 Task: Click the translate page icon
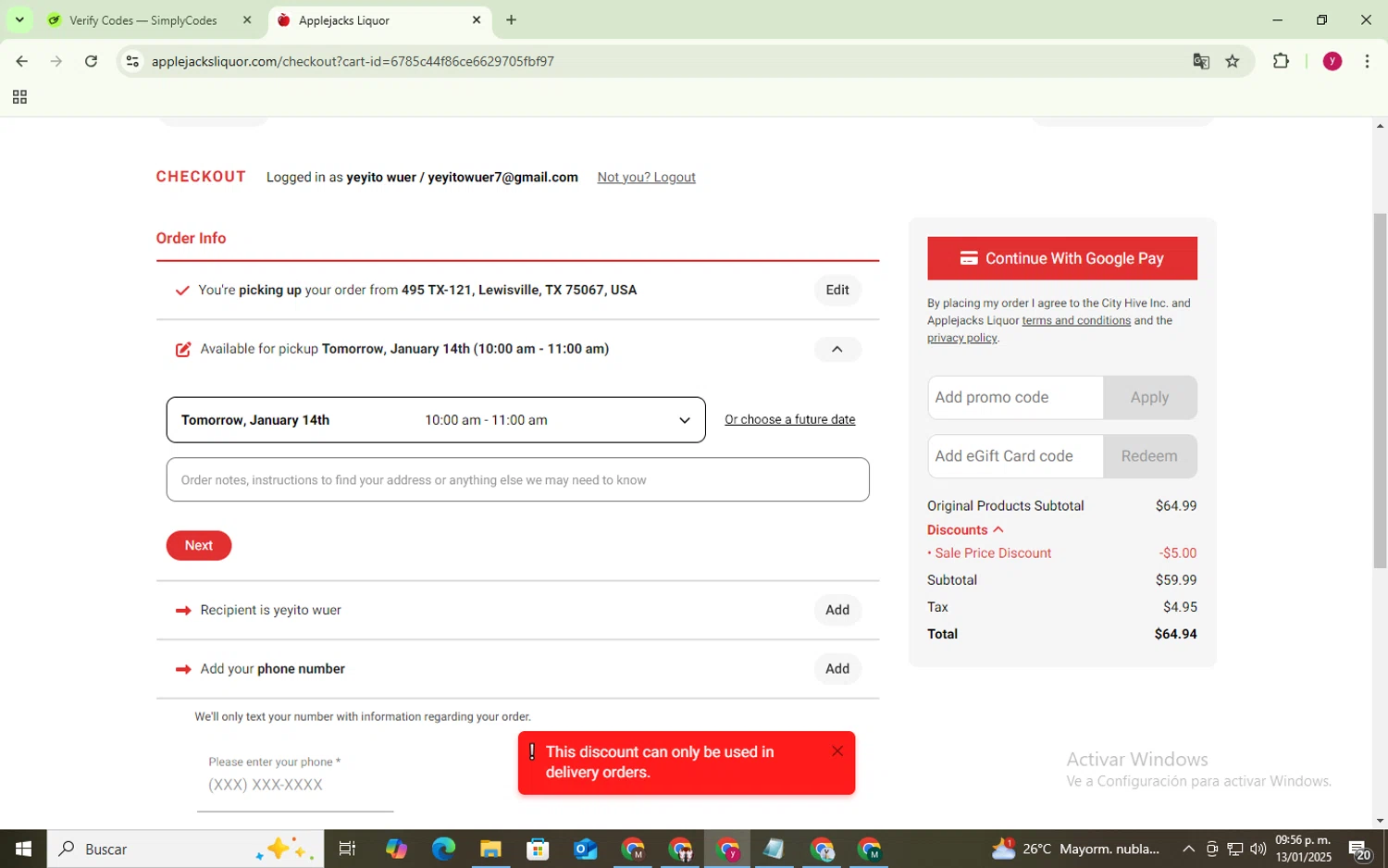(1201, 61)
